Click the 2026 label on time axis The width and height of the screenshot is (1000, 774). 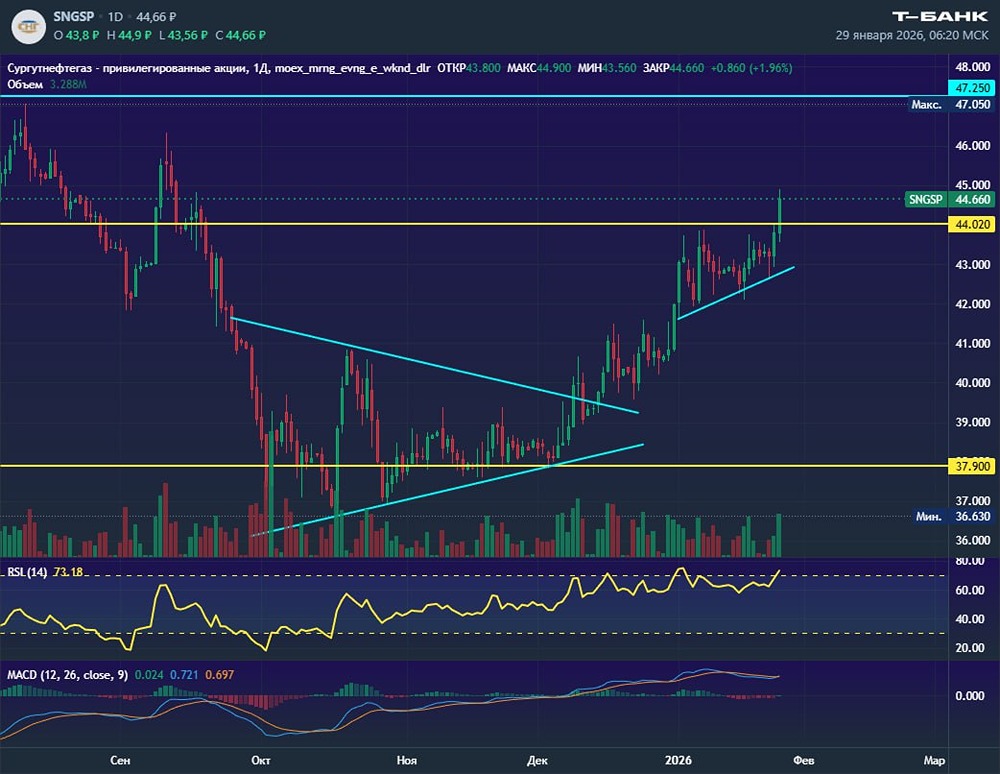[x=678, y=760]
